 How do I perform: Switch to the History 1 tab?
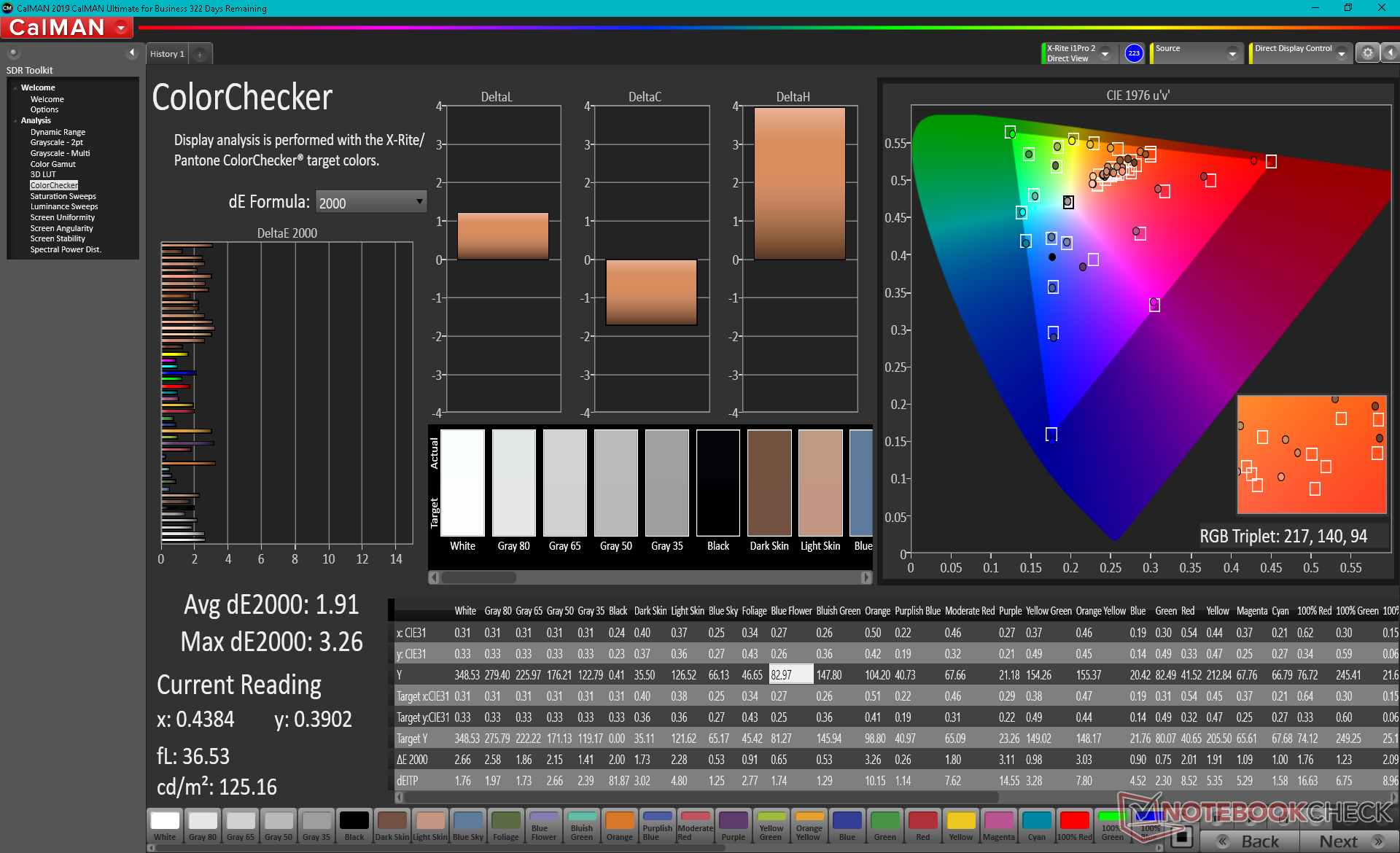pyautogui.click(x=167, y=54)
